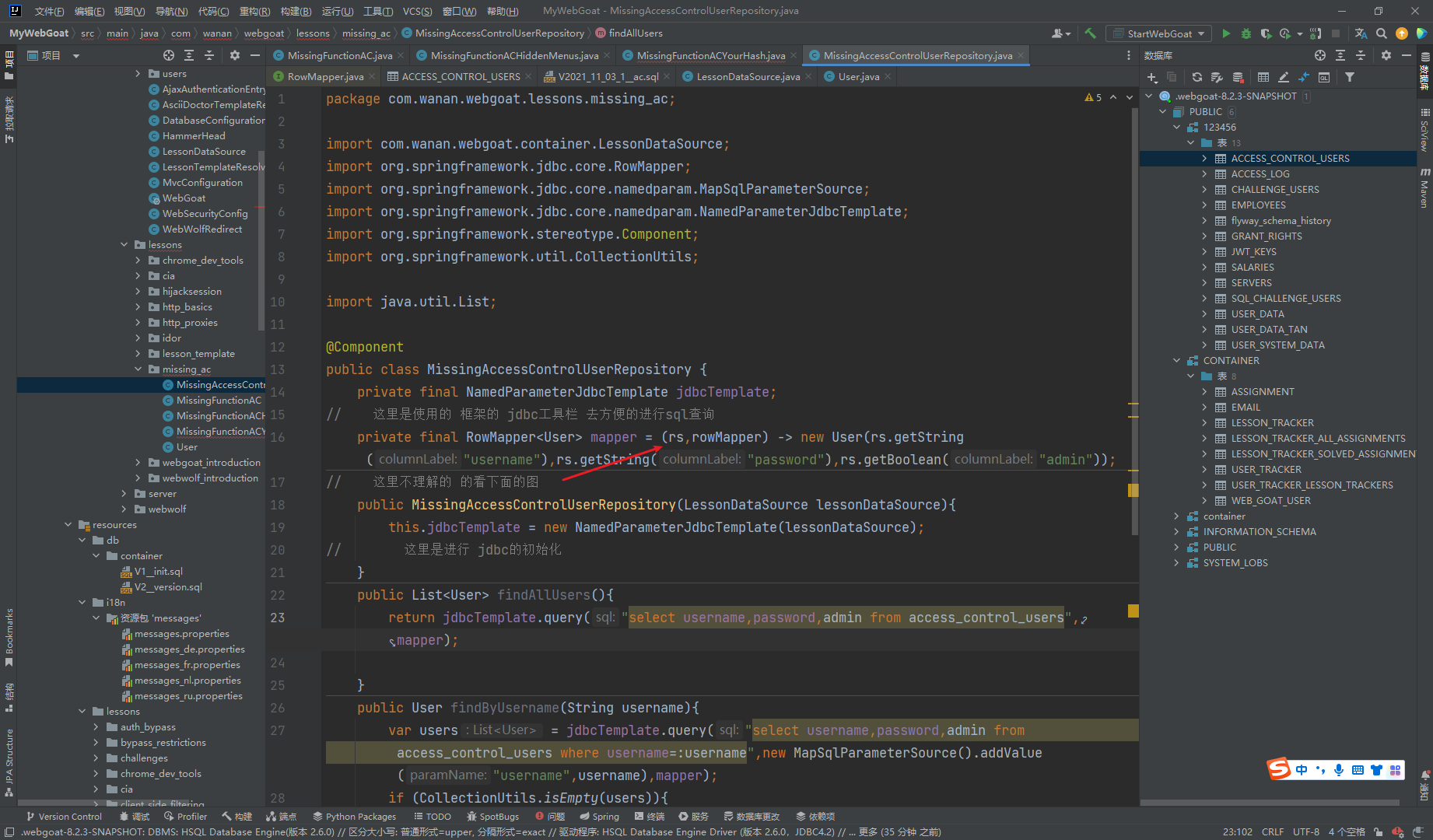Image resolution: width=1433 pixels, height=840 pixels.
Task: Click breadcrumb MissingAccessControlUserRepository
Action: (x=499, y=33)
